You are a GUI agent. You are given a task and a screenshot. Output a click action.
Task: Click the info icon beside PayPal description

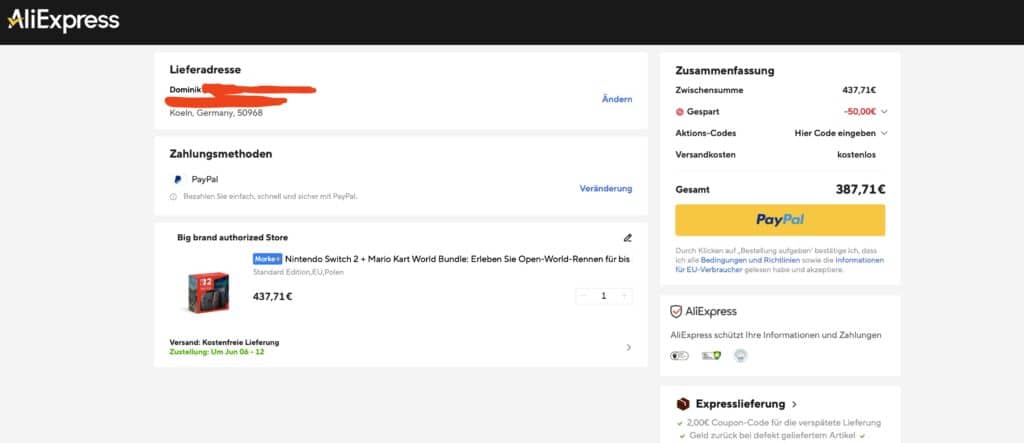pyautogui.click(x=173, y=196)
